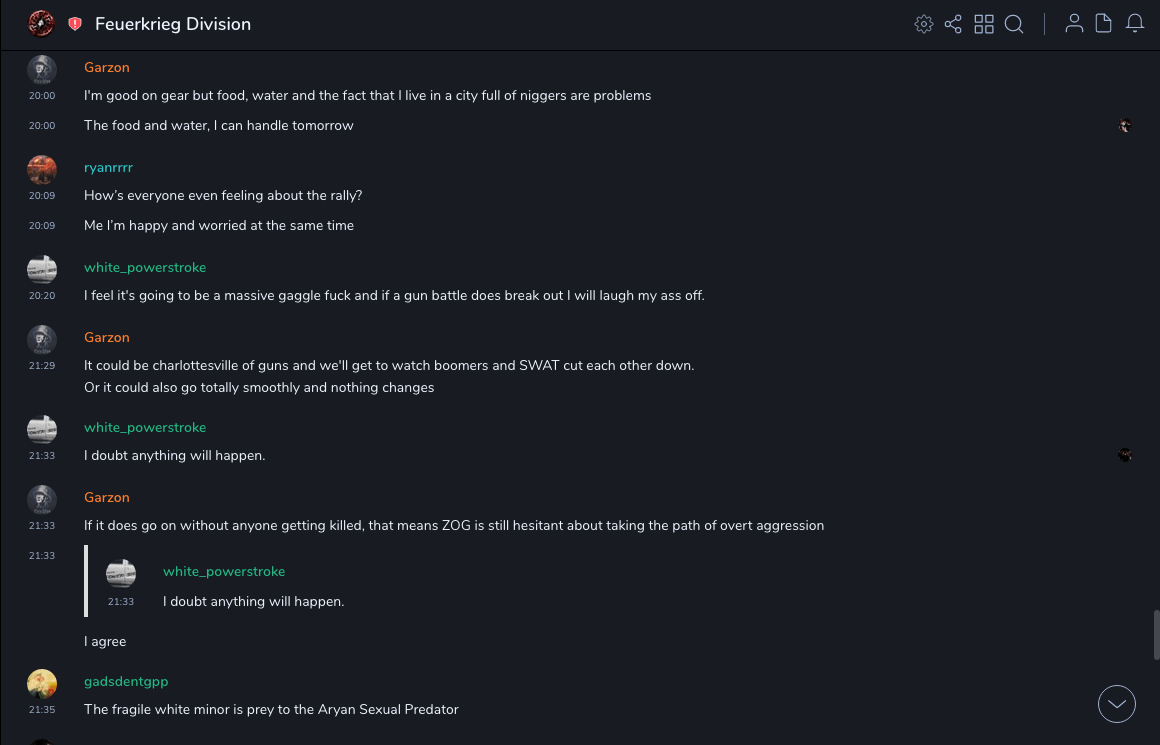Click the share icon in header
Image resolution: width=1160 pixels, height=745 pixels.
click(x=953, y=24)
